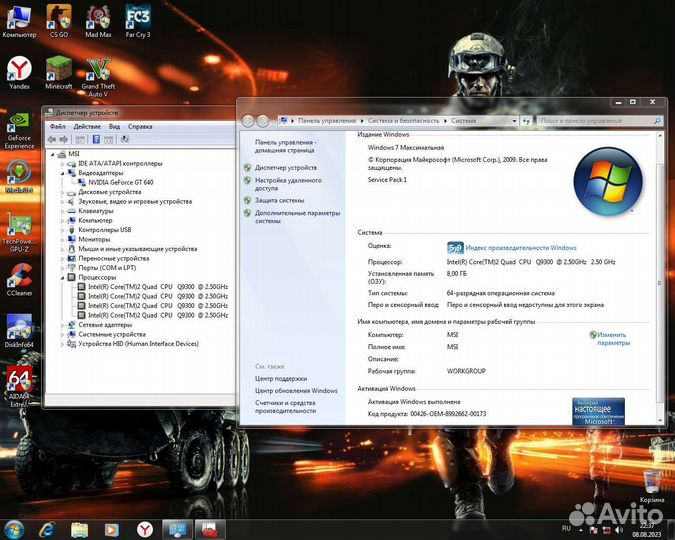Collapse the Видеоадаптеры node

point(62,173)
